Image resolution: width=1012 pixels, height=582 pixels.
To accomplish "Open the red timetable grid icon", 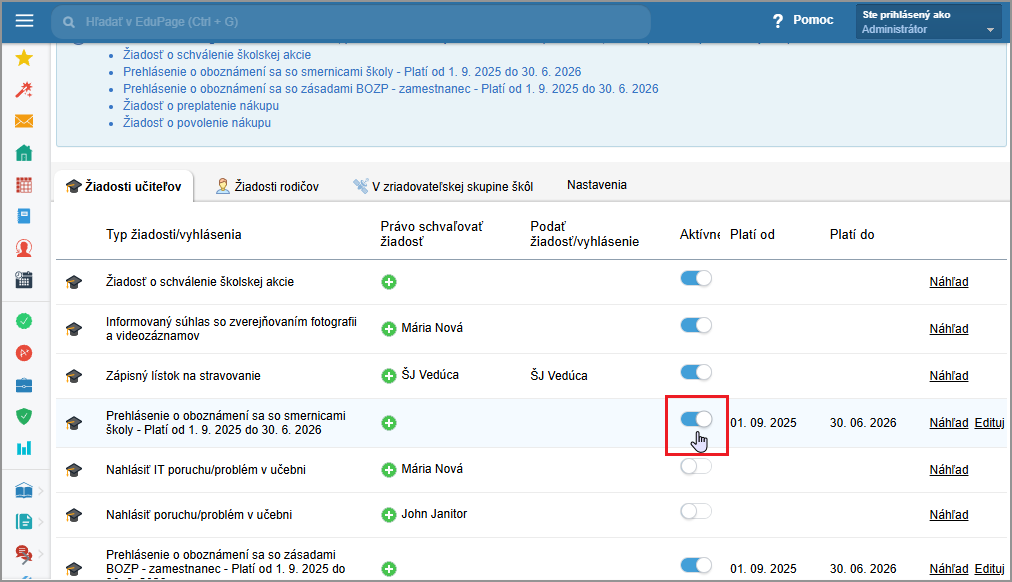I will 24,185.
